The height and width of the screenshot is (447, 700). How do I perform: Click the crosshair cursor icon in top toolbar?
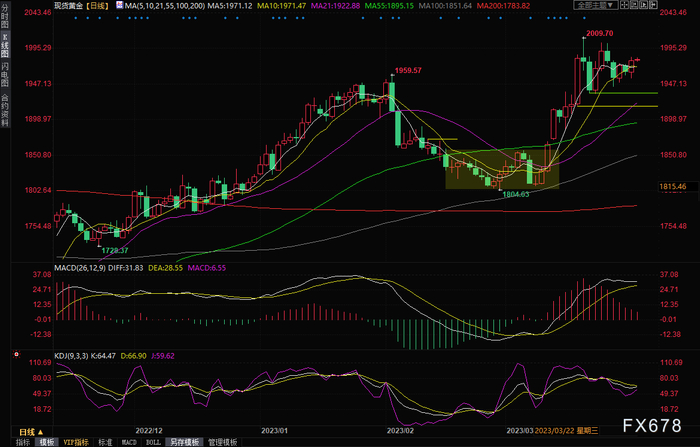625,5
